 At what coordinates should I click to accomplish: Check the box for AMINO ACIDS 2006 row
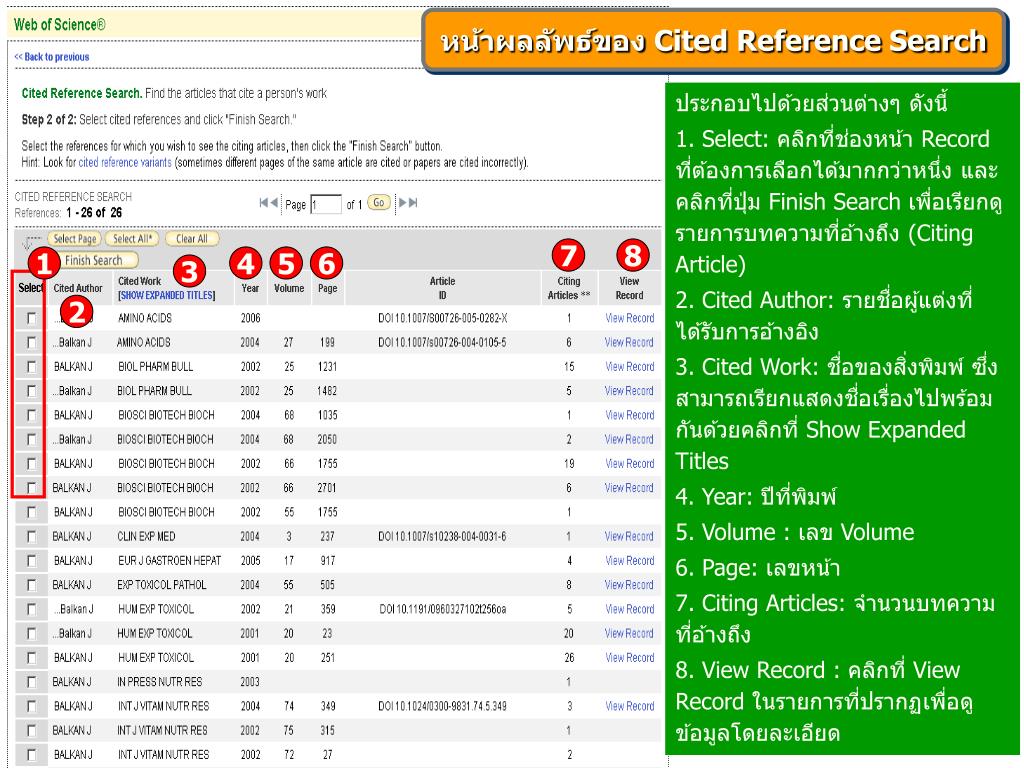point(31,318)
